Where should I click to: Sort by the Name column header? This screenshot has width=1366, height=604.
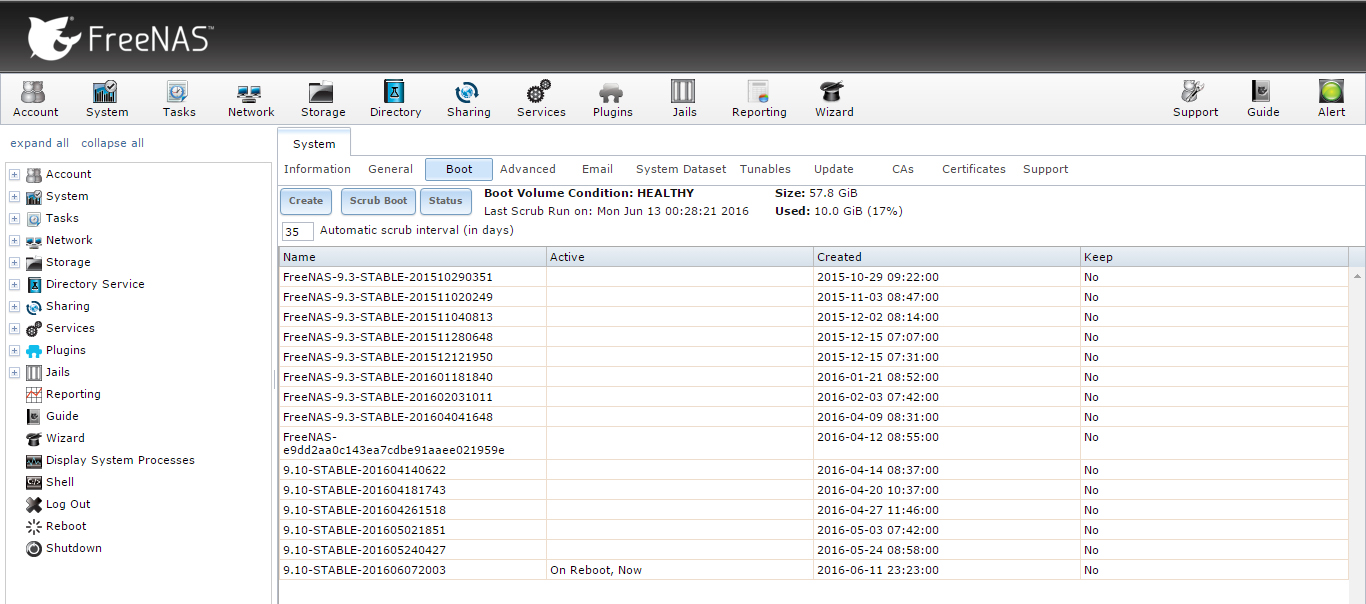click(x=412, y=257)
